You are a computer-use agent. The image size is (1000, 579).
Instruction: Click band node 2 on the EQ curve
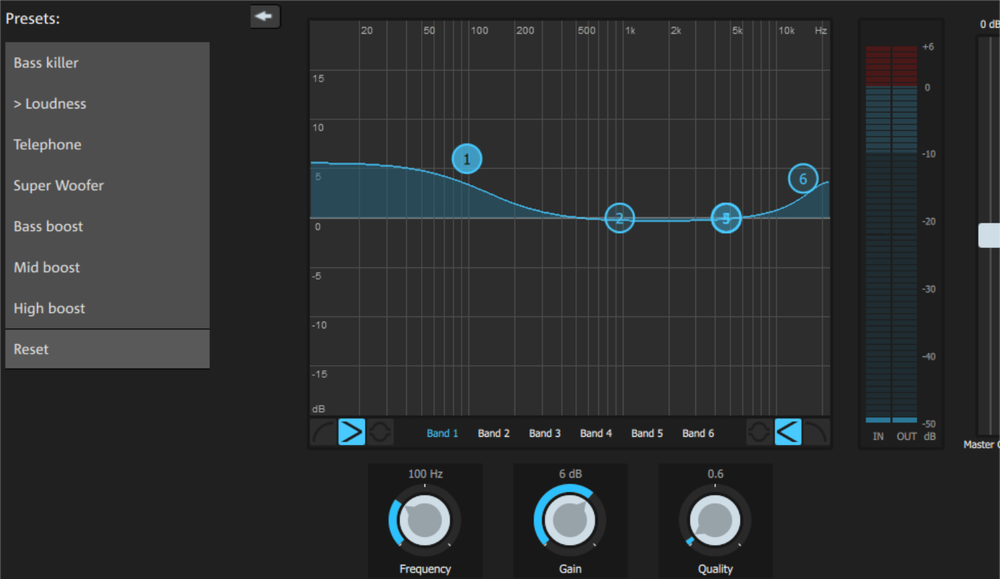tap(620, 218)
